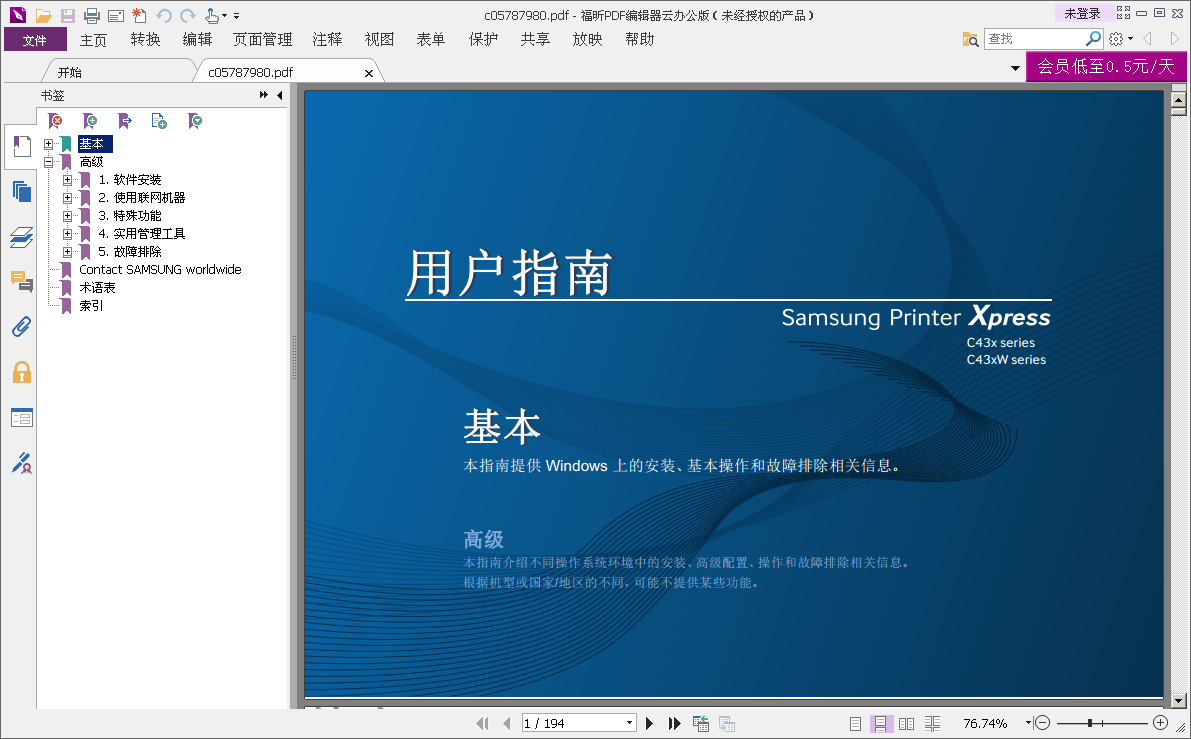Image resolution: width=1191 pixels, height=739 pixels.
Task: Collapse the 高级 bookmark node
Action: pos(49,162)
